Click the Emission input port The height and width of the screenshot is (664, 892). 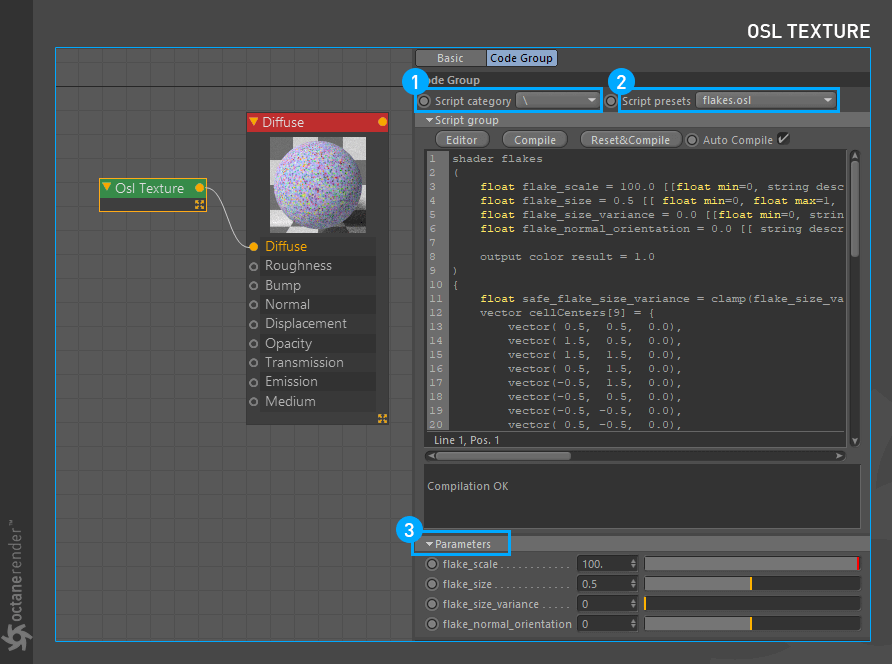click(254, 382)
